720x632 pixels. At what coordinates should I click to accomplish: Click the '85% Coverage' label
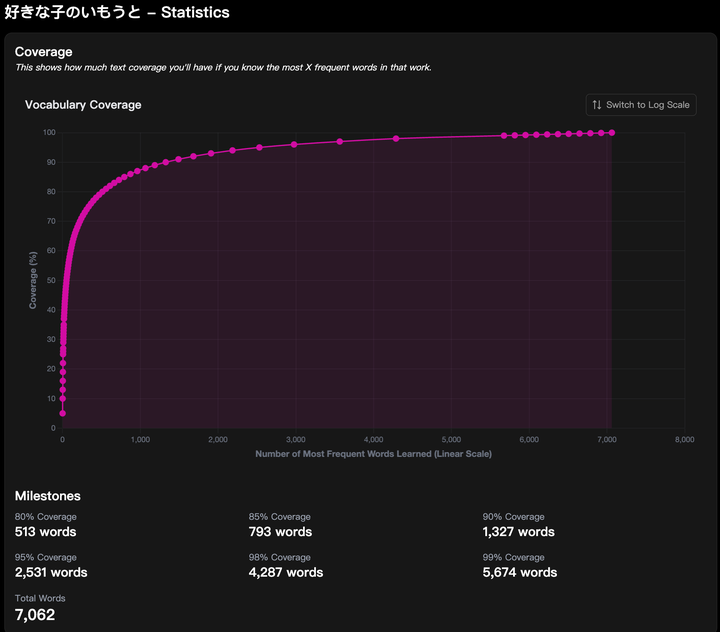[280, 517]
